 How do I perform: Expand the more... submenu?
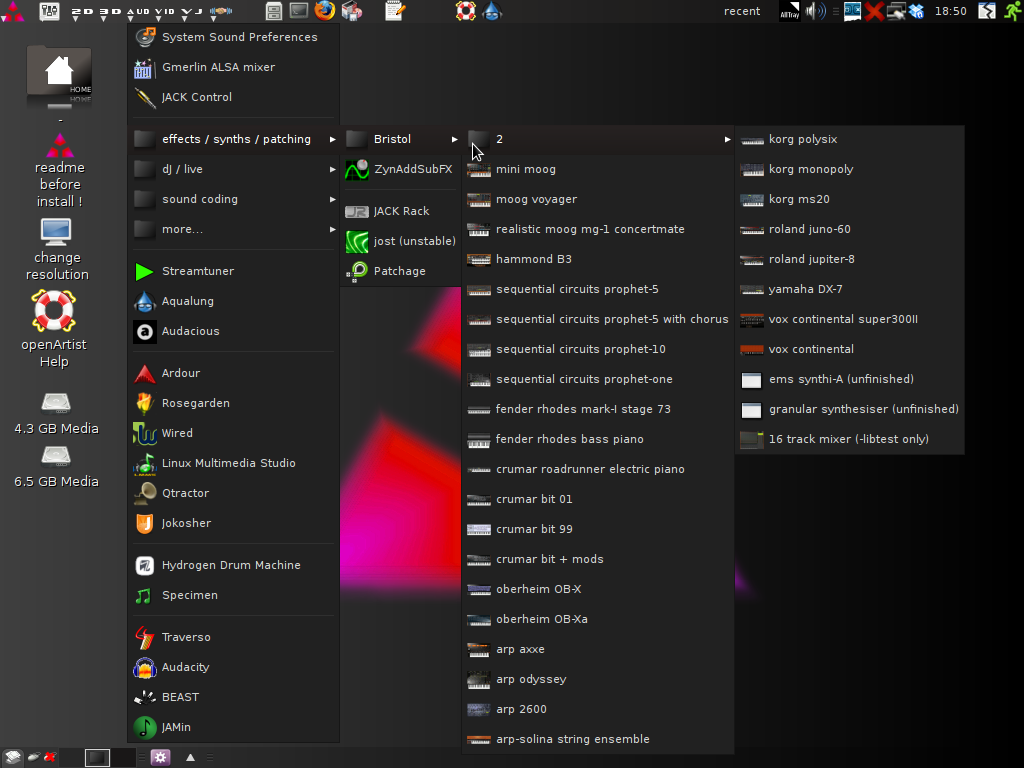234,229
